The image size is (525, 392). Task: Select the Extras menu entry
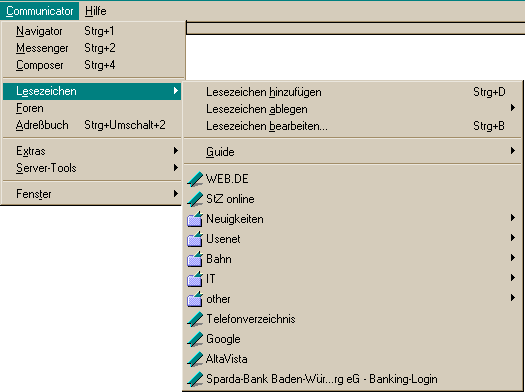(92, 151)
